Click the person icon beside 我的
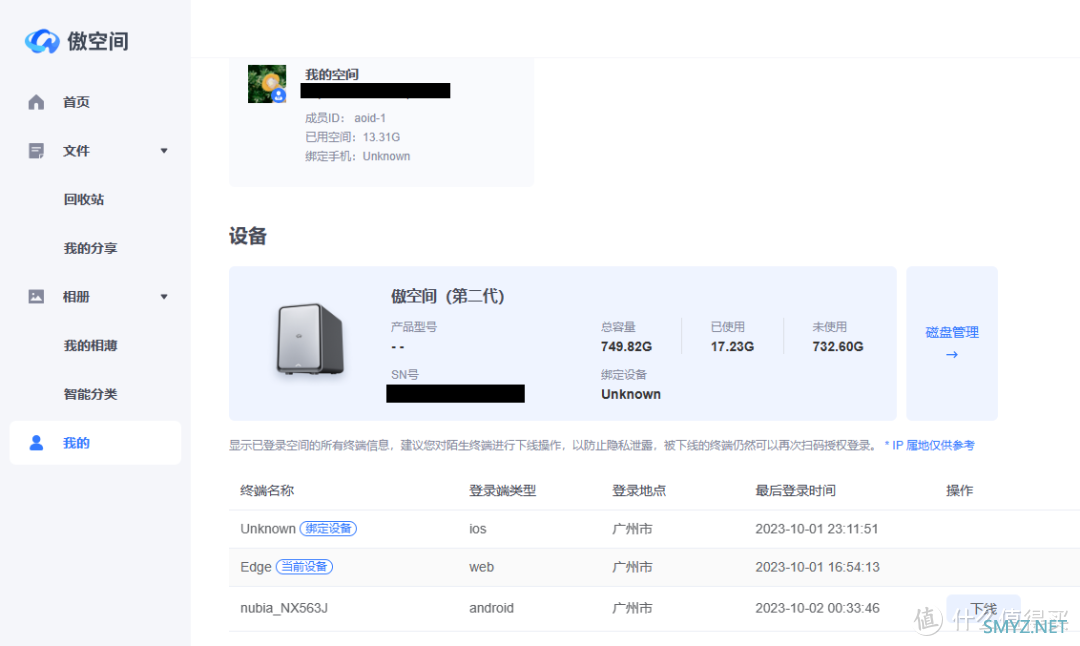The height and width of the screenshot is (646, 1080). tap(37, 443)
